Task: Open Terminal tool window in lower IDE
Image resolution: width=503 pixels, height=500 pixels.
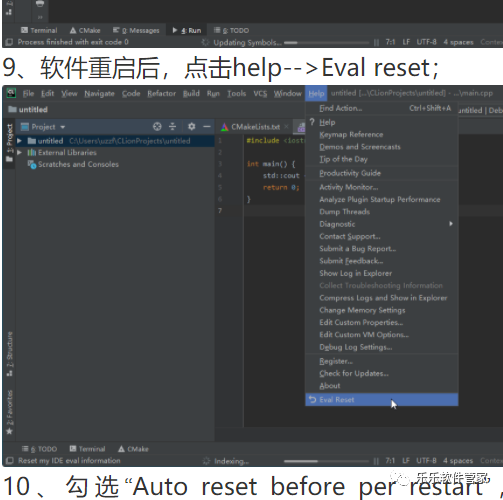Action: [x=87, y=449]
